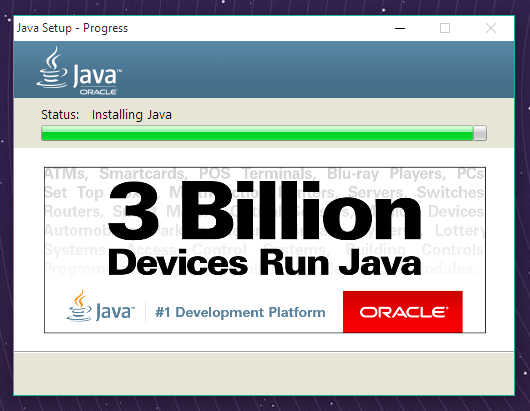Click the 'Status:' label
The image size is (530, 411).
pyautogui.click(x=60, y=115)
